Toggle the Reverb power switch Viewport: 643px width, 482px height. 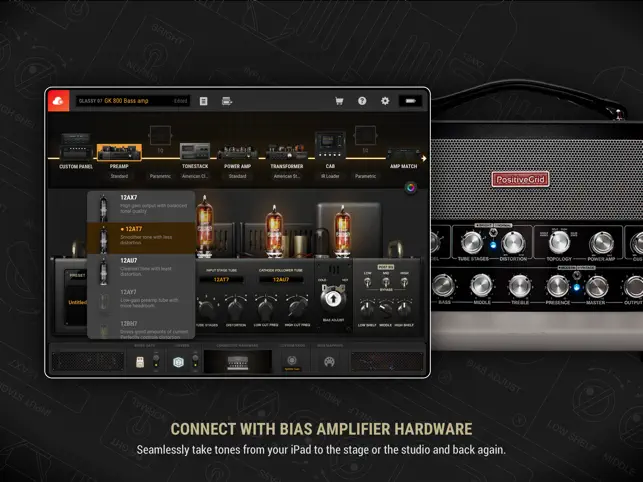[195, 361]
